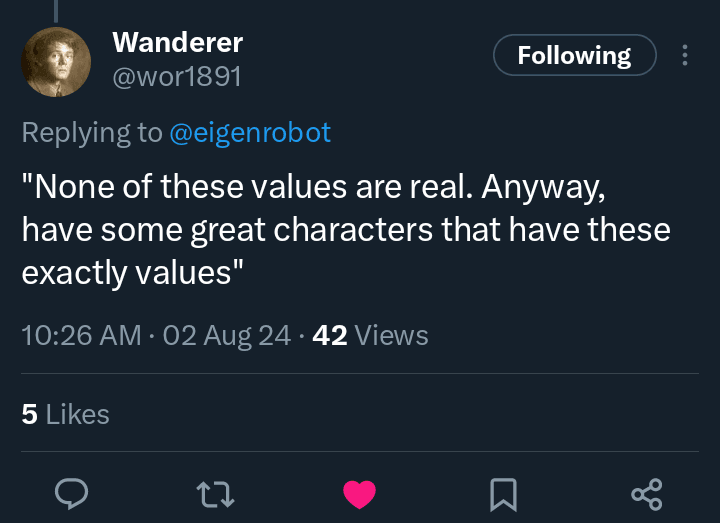Screen dimensions: 720x523
Task: Show who liked via 5 Likes
Action: (x=65, y=414)
